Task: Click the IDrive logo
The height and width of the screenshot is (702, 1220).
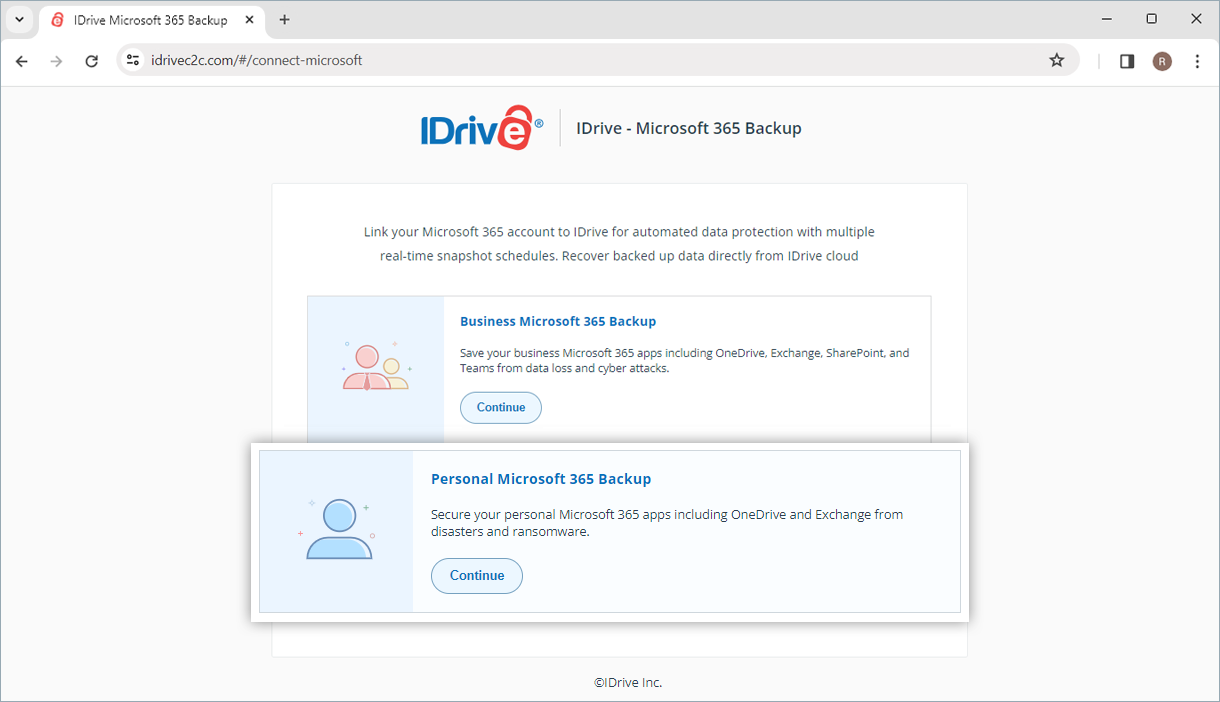Action: (x=482, y=128)
